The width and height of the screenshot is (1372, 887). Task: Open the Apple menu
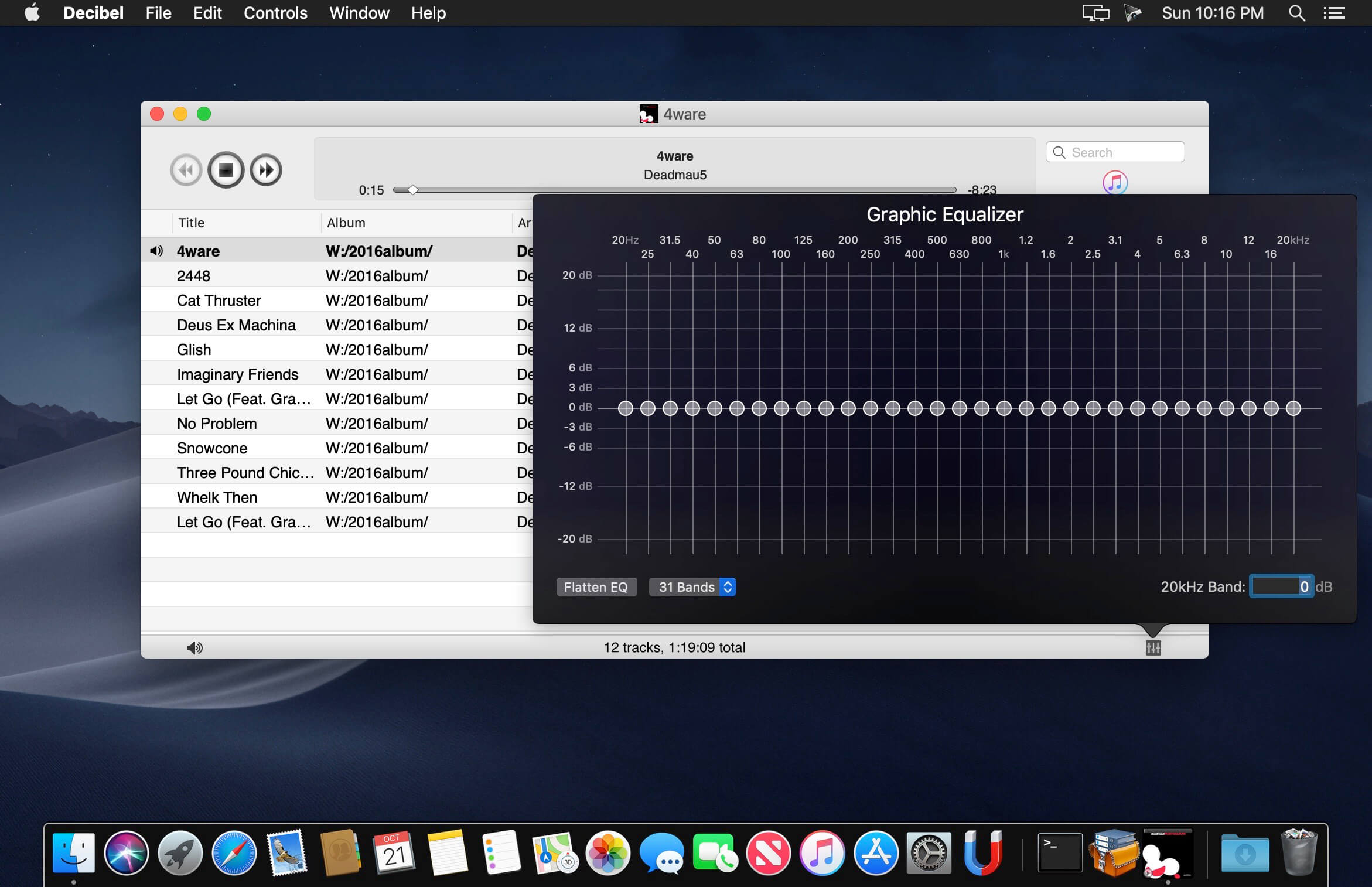32,12
